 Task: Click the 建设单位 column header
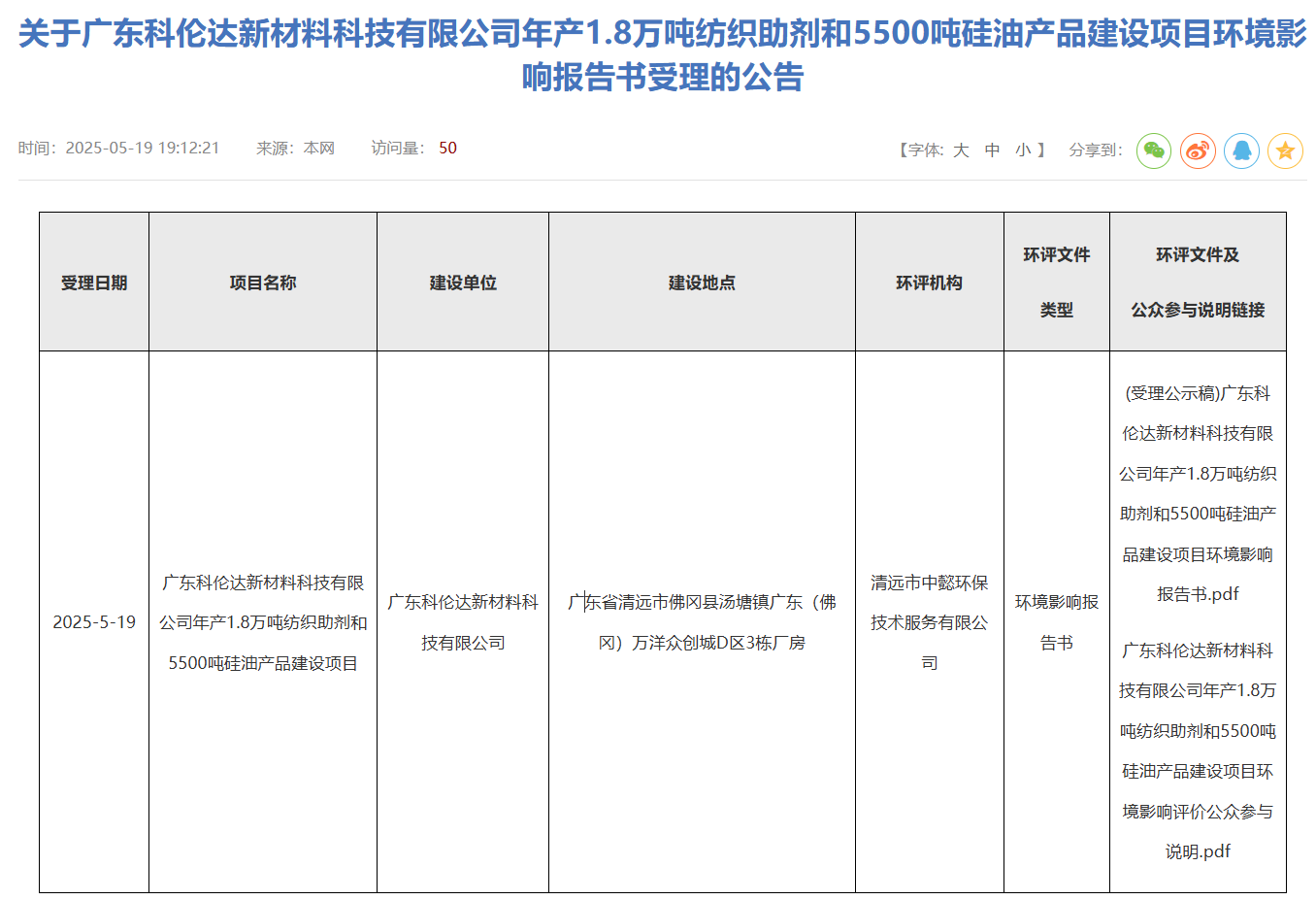pyautogui.click(x=463, y=283)
